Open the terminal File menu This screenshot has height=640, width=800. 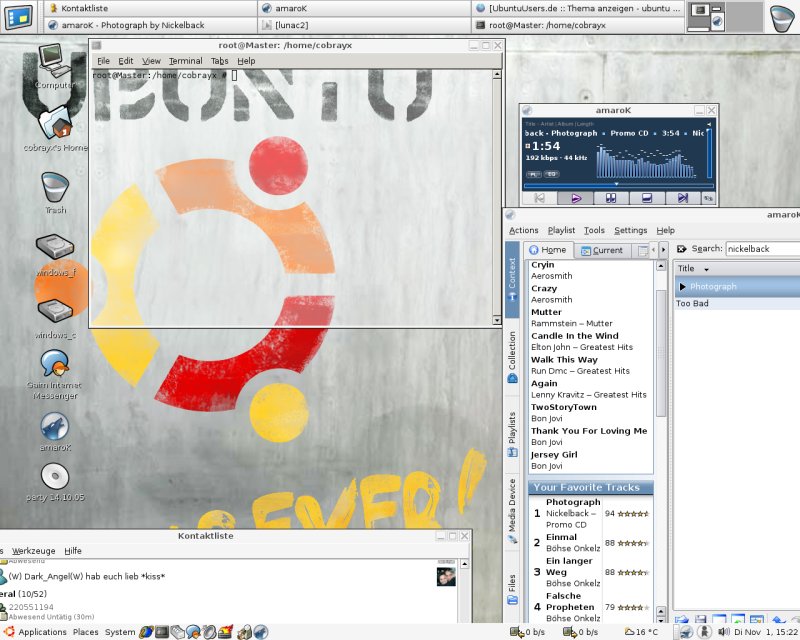tap(104, 61)
